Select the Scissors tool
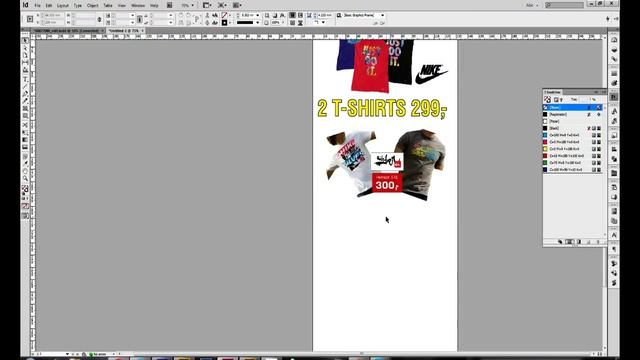 point(25,125)
